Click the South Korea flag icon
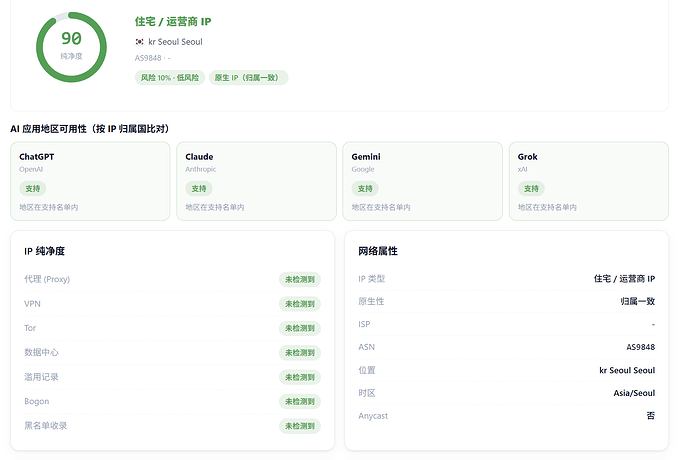The image size is (690, 460). [x=139, y=42]
